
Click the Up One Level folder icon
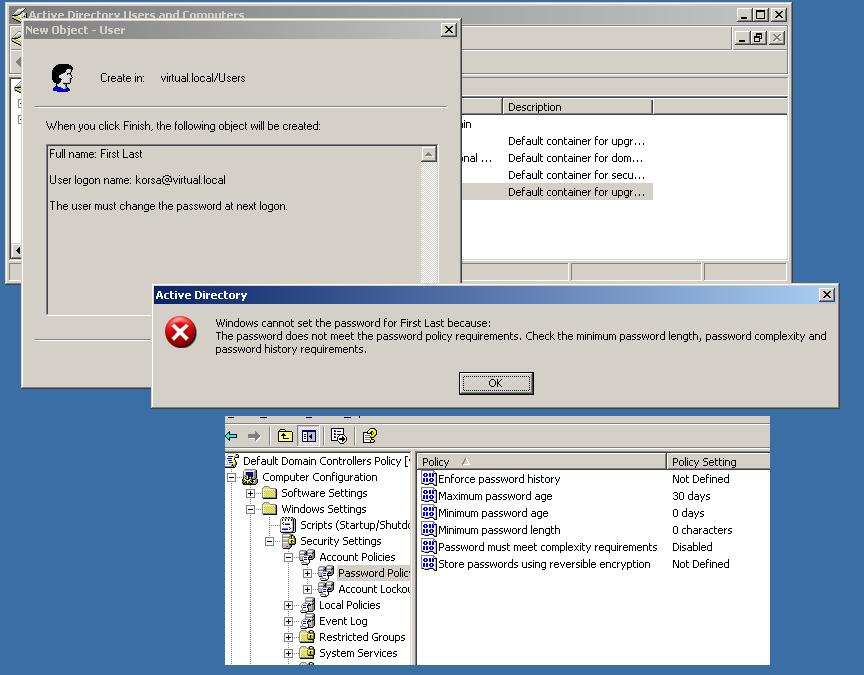[285, 436]
